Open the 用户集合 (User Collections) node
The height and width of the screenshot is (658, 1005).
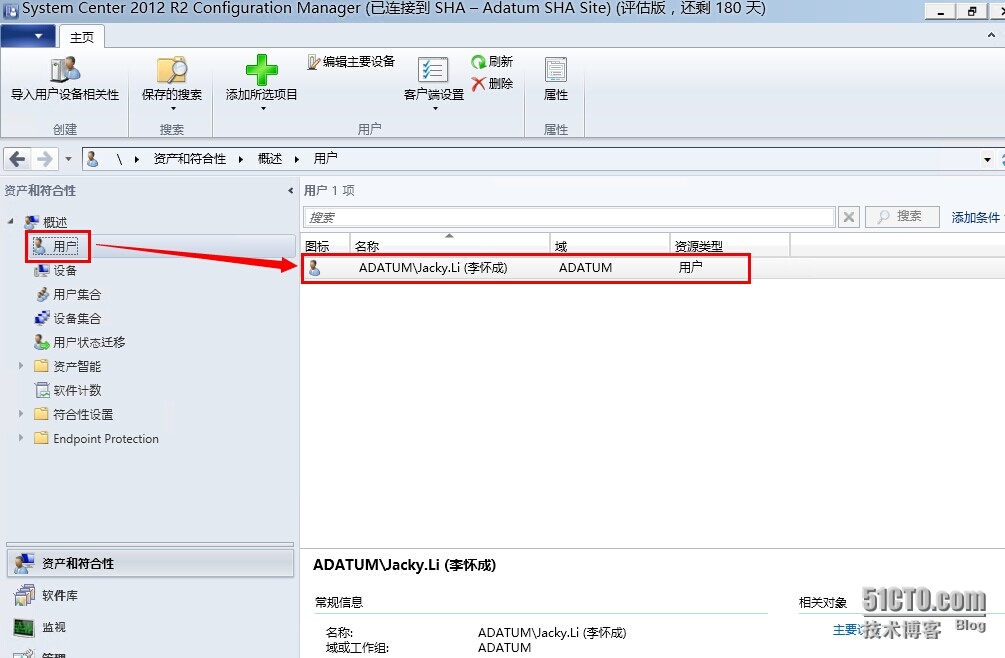[x=68, y=294]
